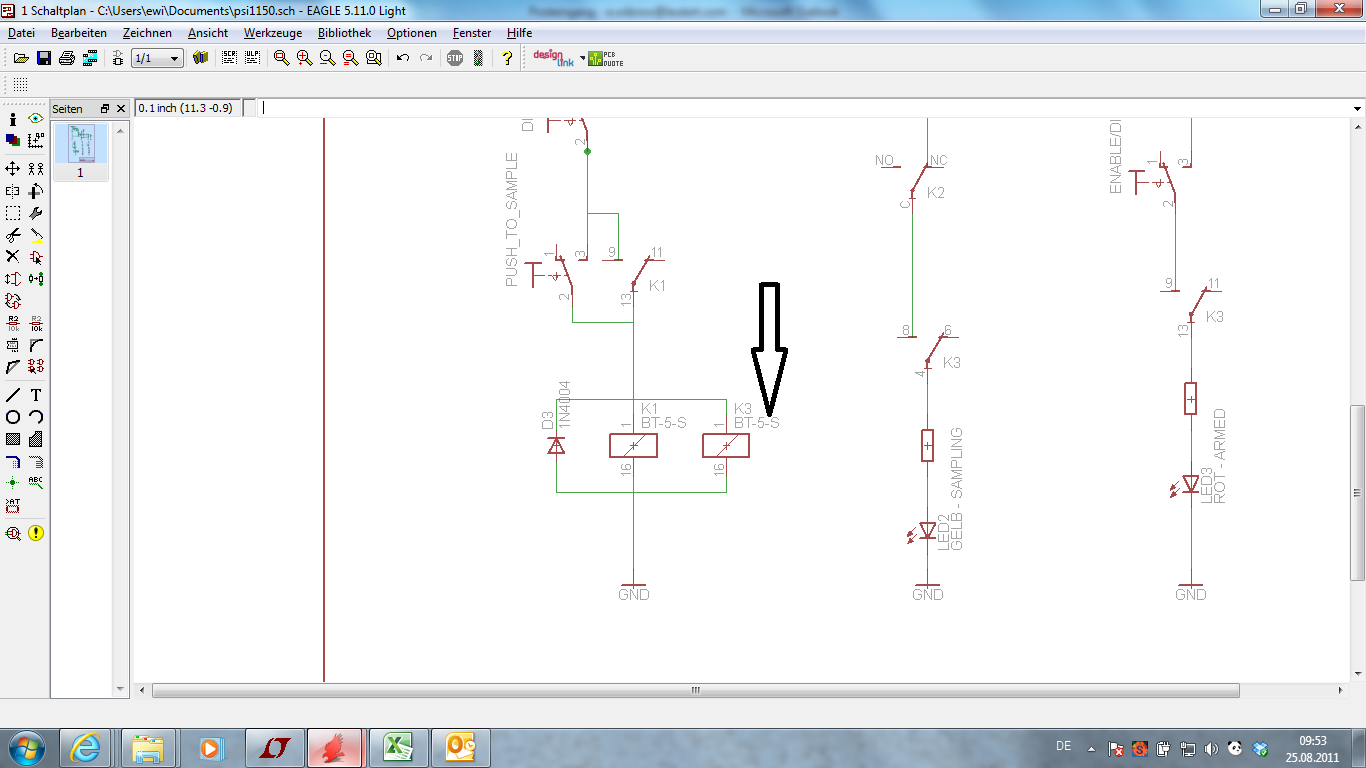Zoom out with the minus magnifier
This screenshot has height=768, width=1366.
tap(327, 58)
